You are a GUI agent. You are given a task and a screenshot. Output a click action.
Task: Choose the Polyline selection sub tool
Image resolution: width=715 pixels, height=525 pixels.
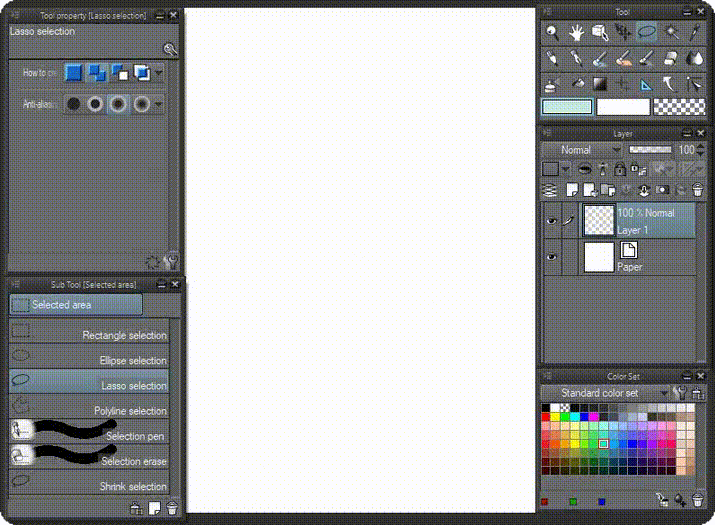click(89, 406)
